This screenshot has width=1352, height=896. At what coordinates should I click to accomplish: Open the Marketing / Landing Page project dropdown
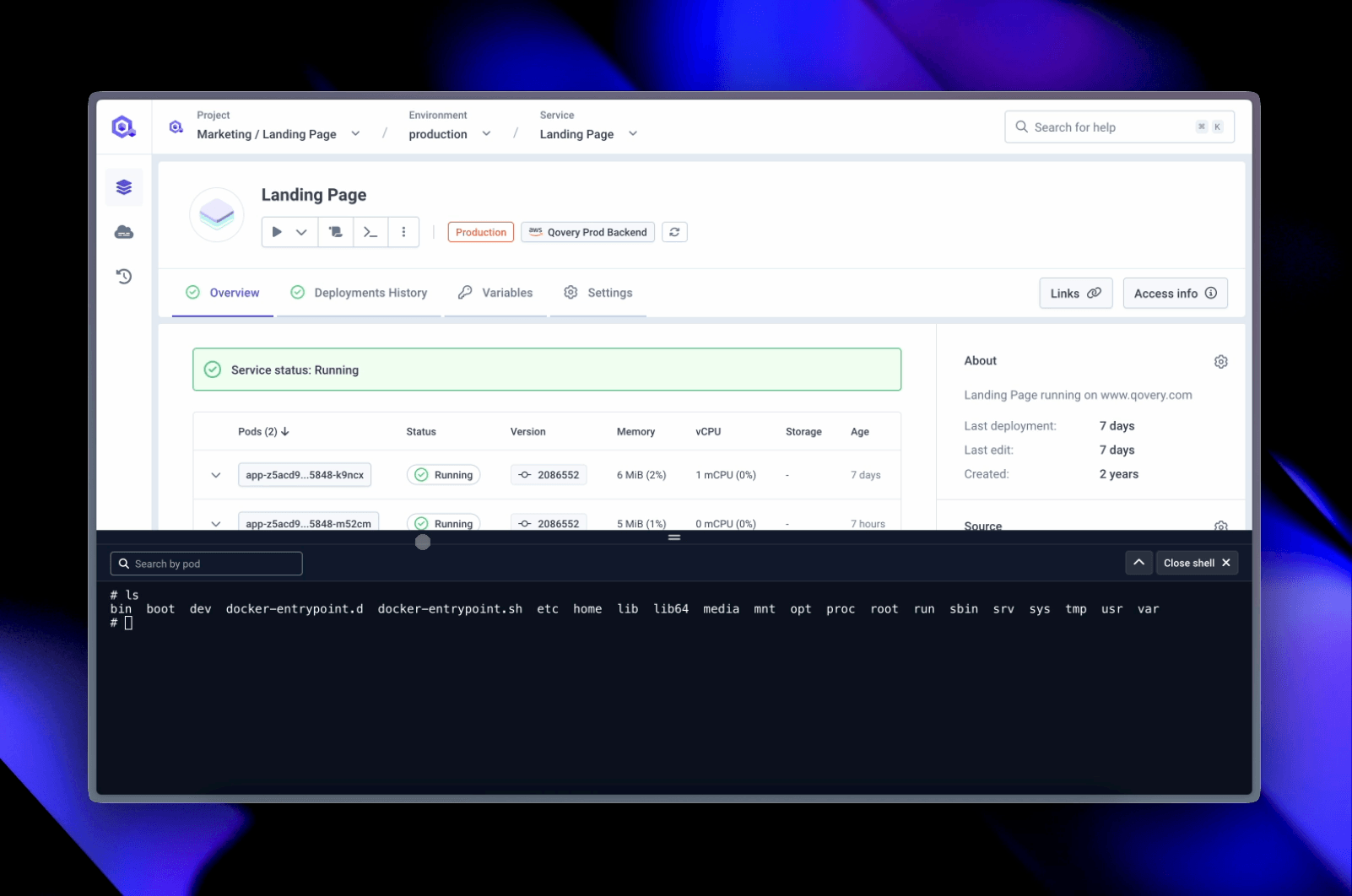(279, 134)
